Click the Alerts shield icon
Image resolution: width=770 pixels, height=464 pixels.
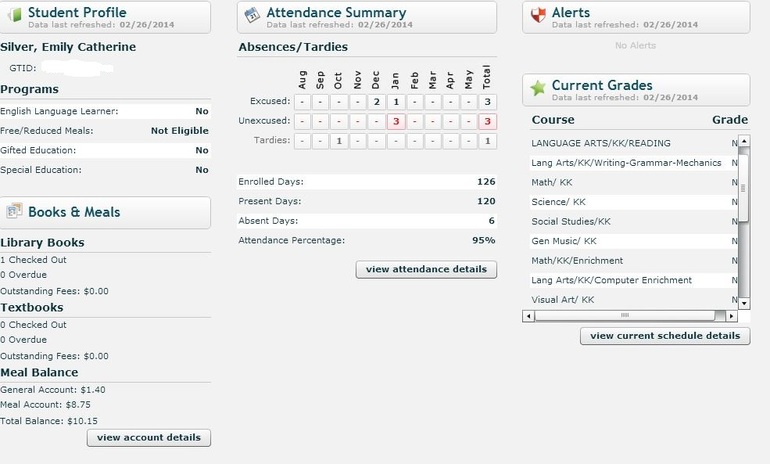tap(538, 15)
